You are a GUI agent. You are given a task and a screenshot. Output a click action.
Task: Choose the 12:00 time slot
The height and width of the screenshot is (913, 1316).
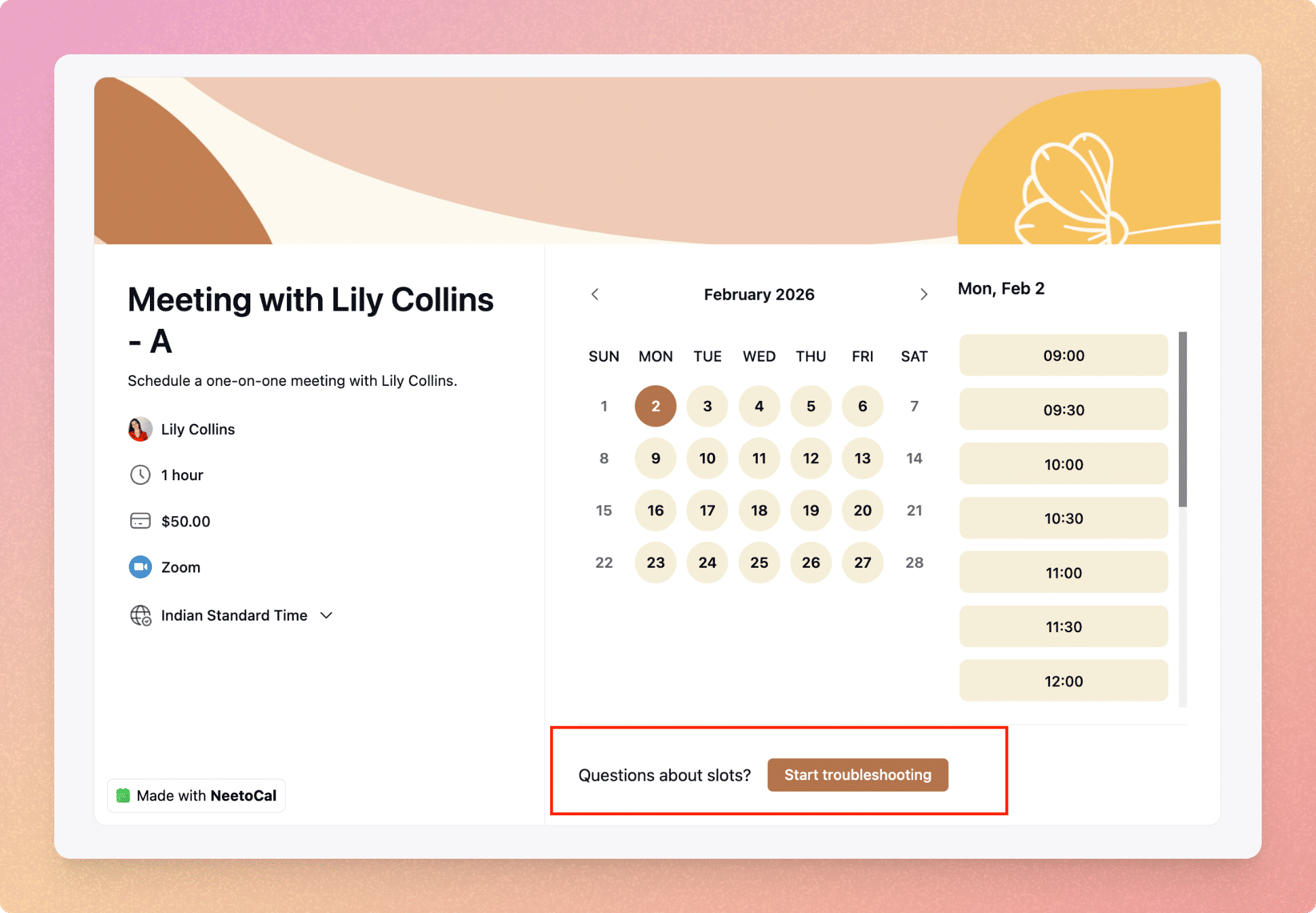coord(1063,681)
